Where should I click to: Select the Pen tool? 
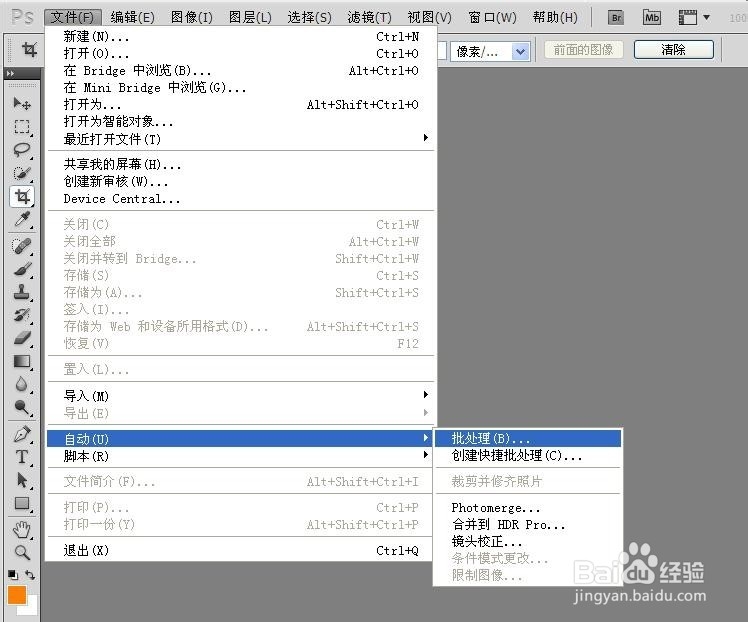[22, 434]
